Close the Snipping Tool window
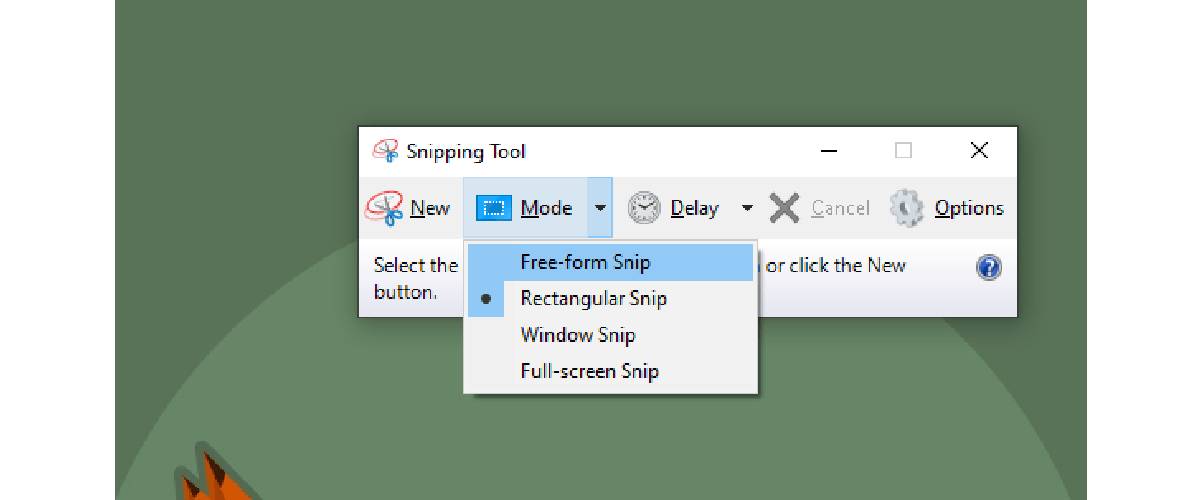Viewport: 1200px width, 500px height. (x=979, y=151)
